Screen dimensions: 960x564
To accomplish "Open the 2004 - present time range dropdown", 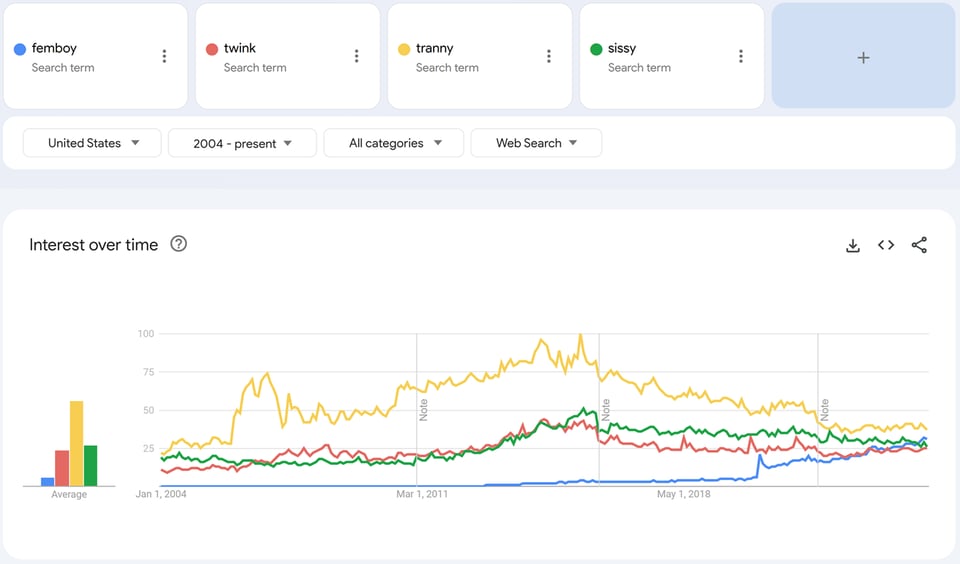I will [x=242, y=143].
